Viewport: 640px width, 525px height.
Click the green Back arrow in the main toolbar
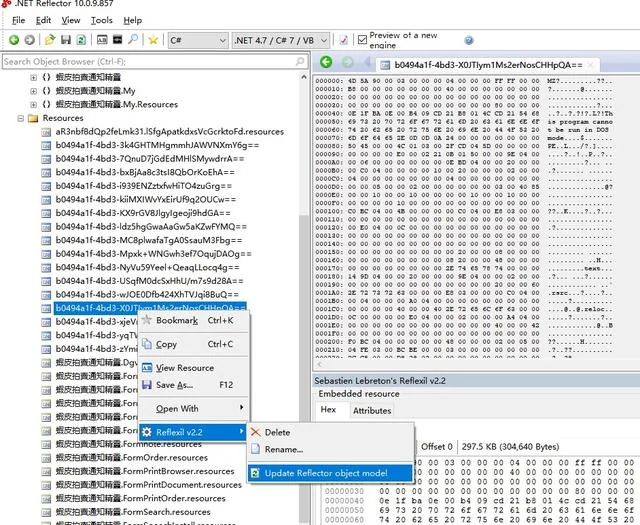pos(14,40)
